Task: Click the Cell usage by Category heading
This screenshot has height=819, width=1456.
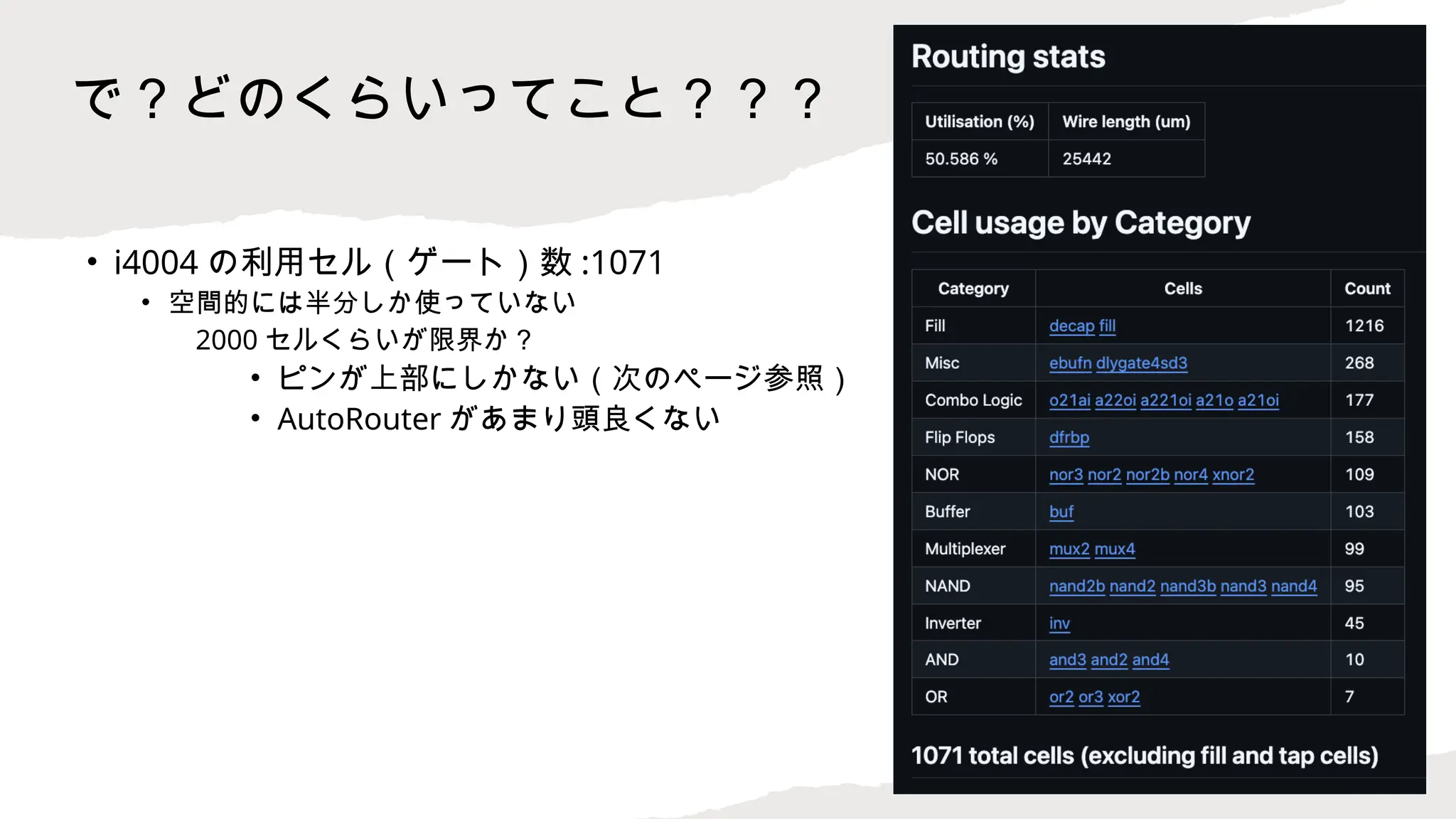Action: pos(1081,223)
